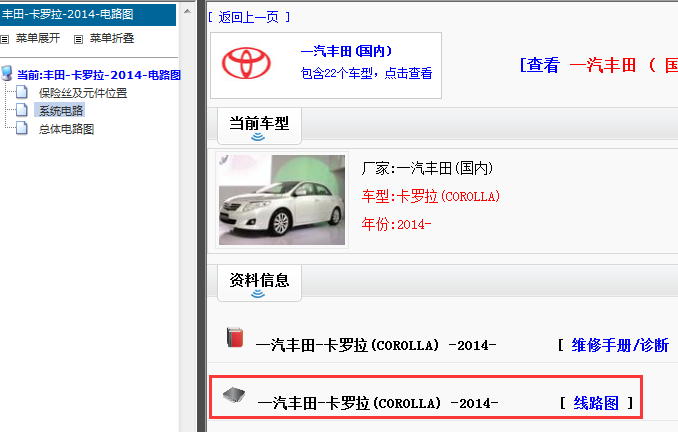Image resolution: width=678 pixels, height=432 pixels.
Task: Click the 菜单折叠 collapse-menu icon
Action: [x=78, y=39]
